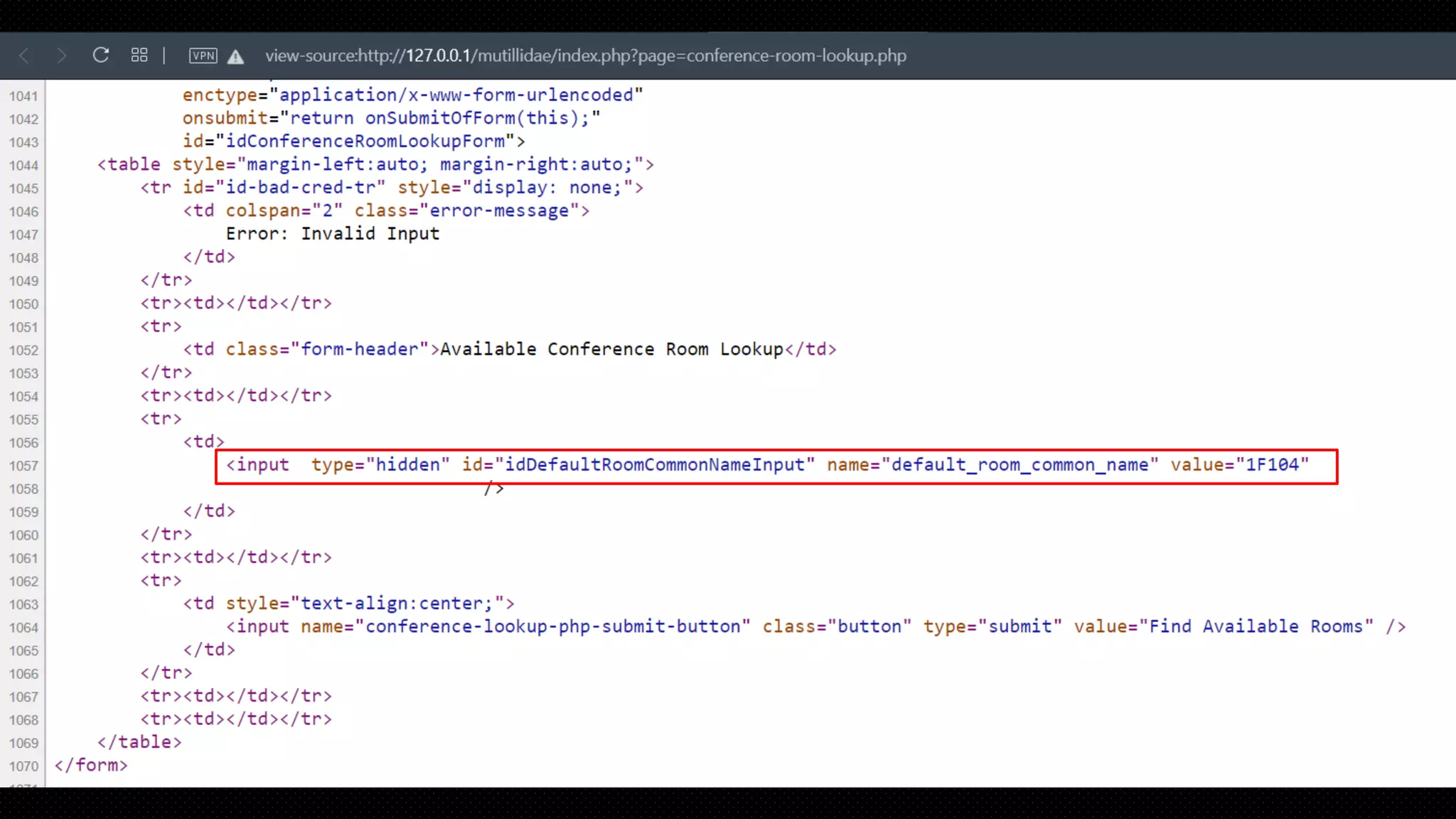The image size is (1456, 819).
Task: Click the idConferenceRoomLookupForm id text
Action: coord(365,141)
